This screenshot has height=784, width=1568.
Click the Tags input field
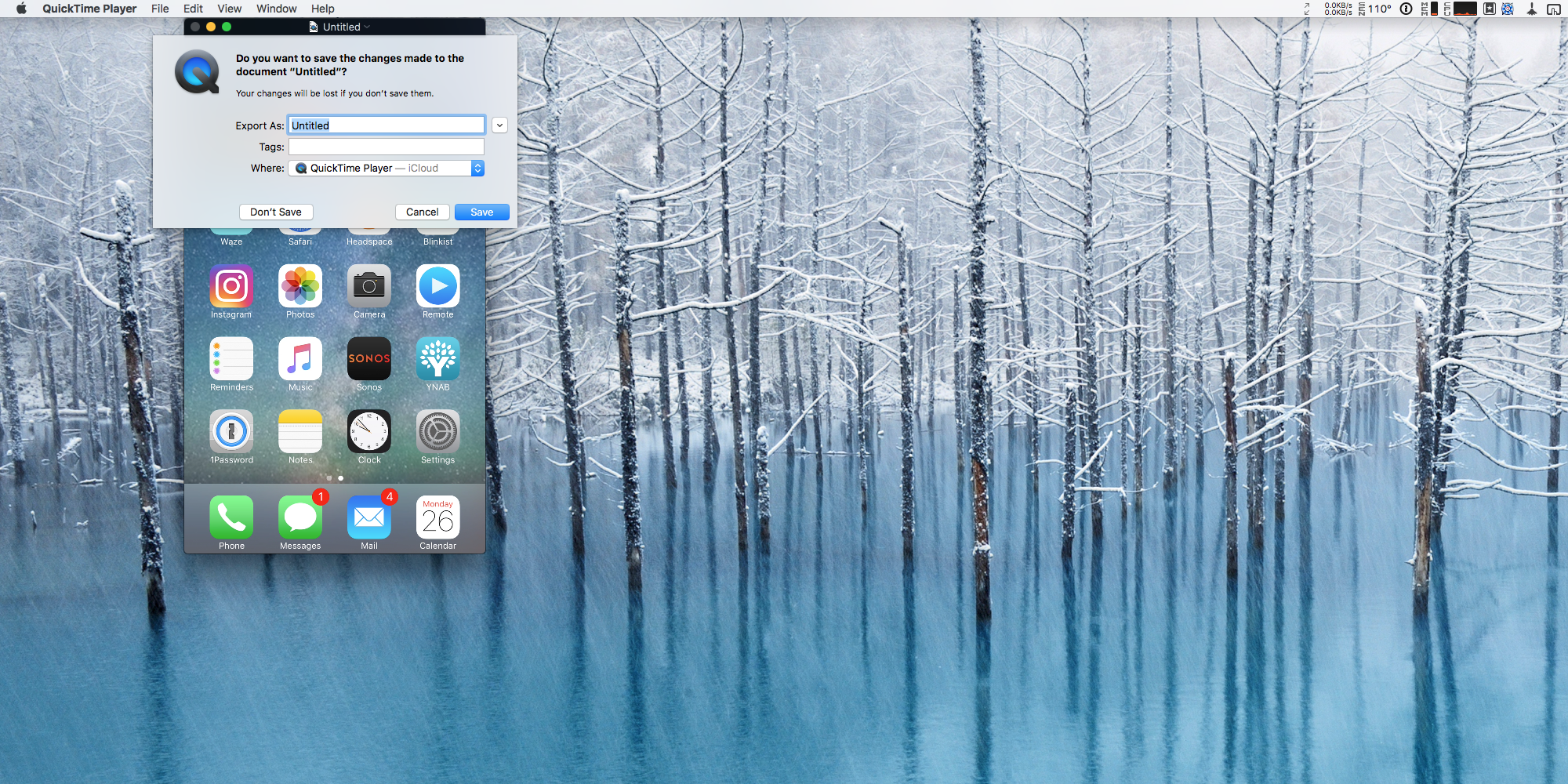(x=386, y=147)
